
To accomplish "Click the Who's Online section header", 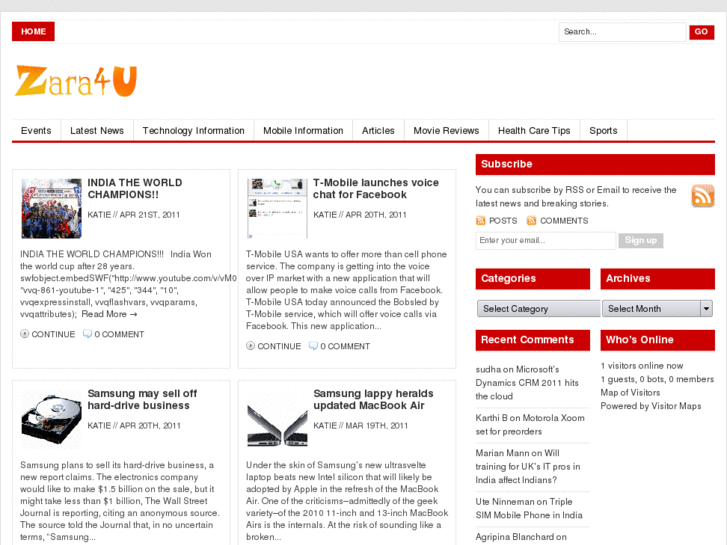I will point(657,340).
